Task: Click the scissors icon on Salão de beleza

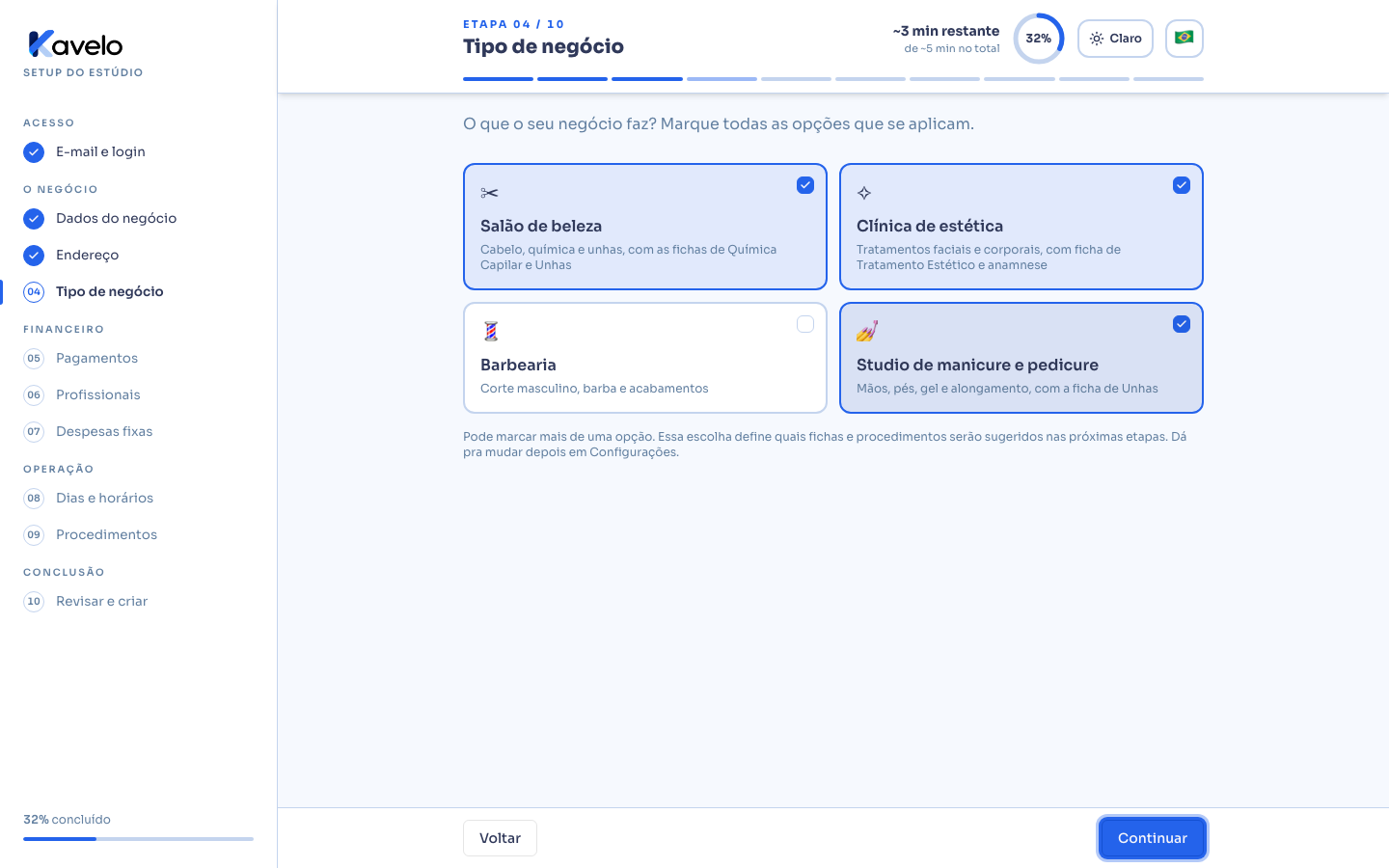Action: [x=489, y=193]
